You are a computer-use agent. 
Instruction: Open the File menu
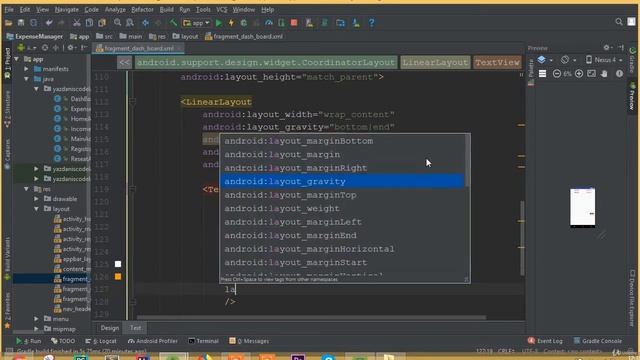coord(9,9)
